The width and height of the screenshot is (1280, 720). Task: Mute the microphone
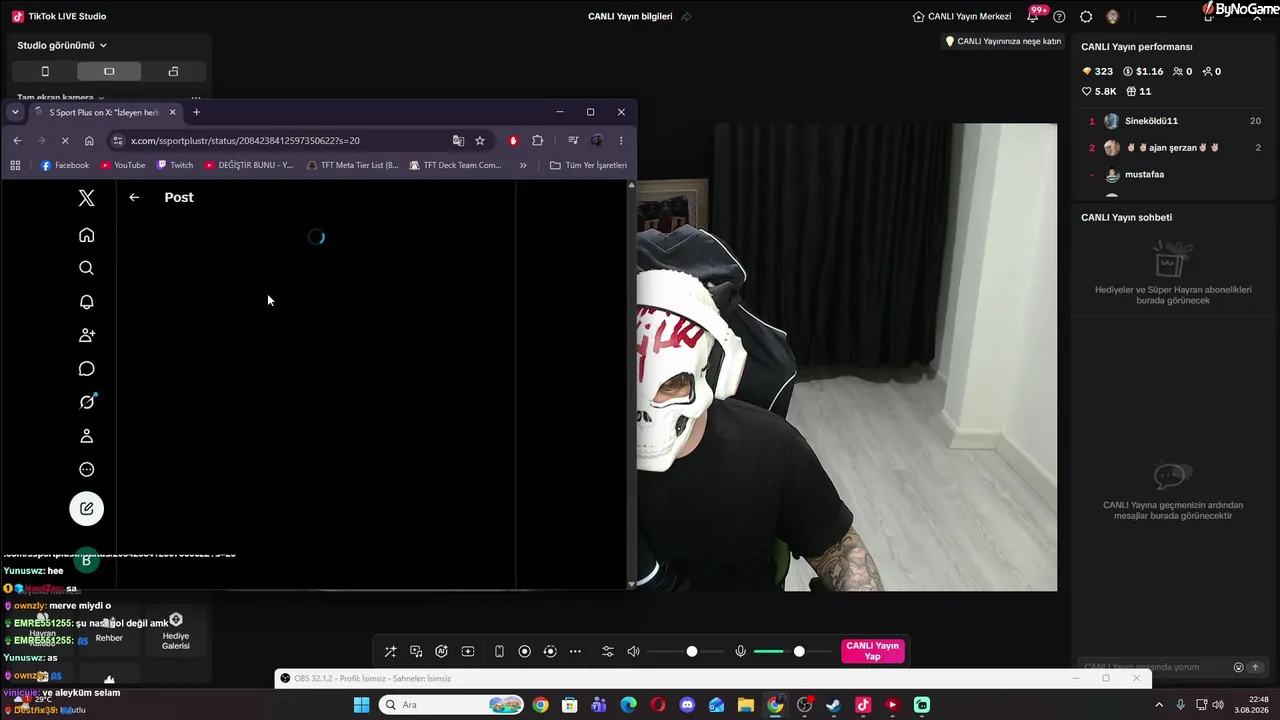[x=740, y=652]
